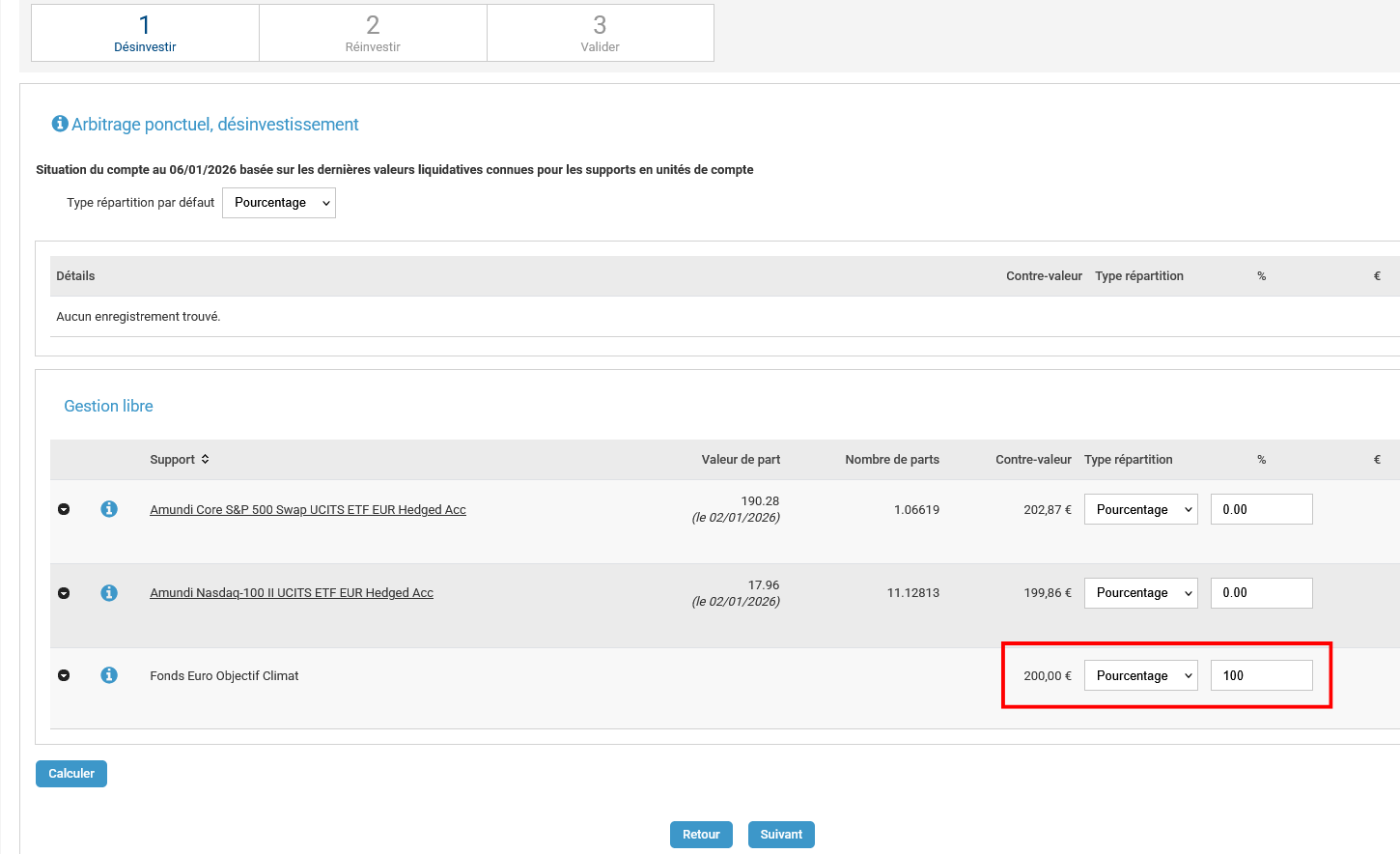Open Amundi Nasdaq-100 II UCITS ETF link
Viewport: 1400px width, 854px height.
(292, 593)
